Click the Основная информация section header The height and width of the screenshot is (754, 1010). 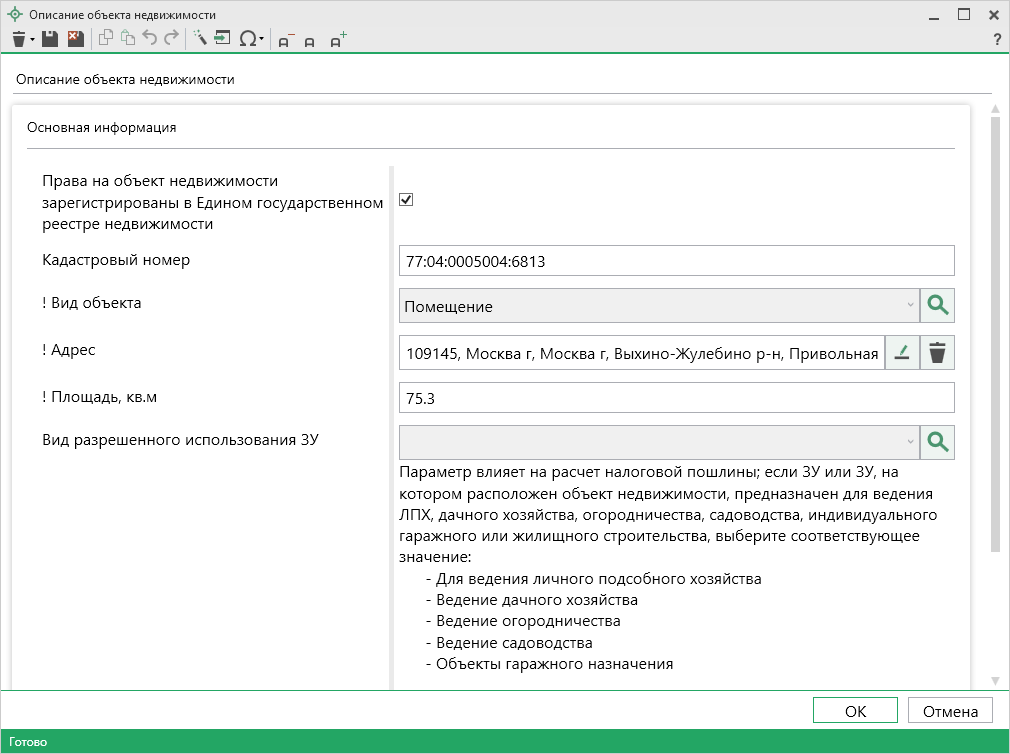point(102,127)
